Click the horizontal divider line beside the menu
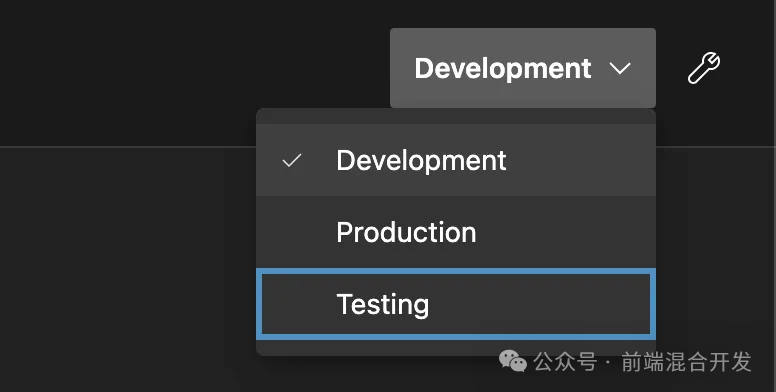Image resolution: width=776 pixels, height=392 pixels. pyautogui.click(x=128, y=147)
